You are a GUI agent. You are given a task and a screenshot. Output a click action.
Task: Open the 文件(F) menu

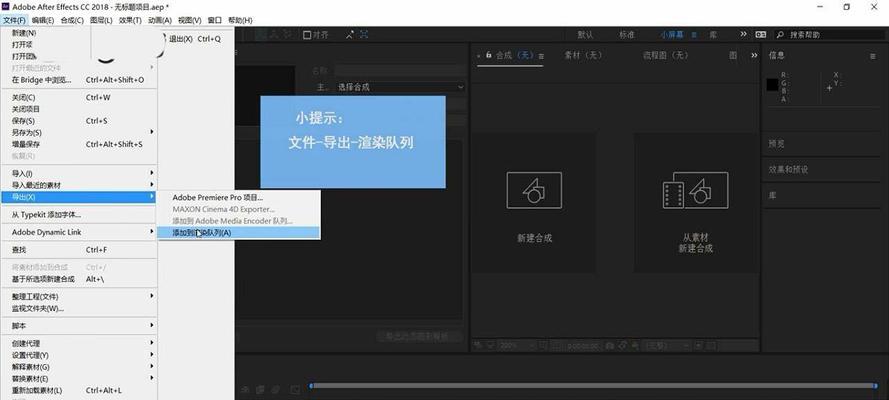[x=14, y=20]
